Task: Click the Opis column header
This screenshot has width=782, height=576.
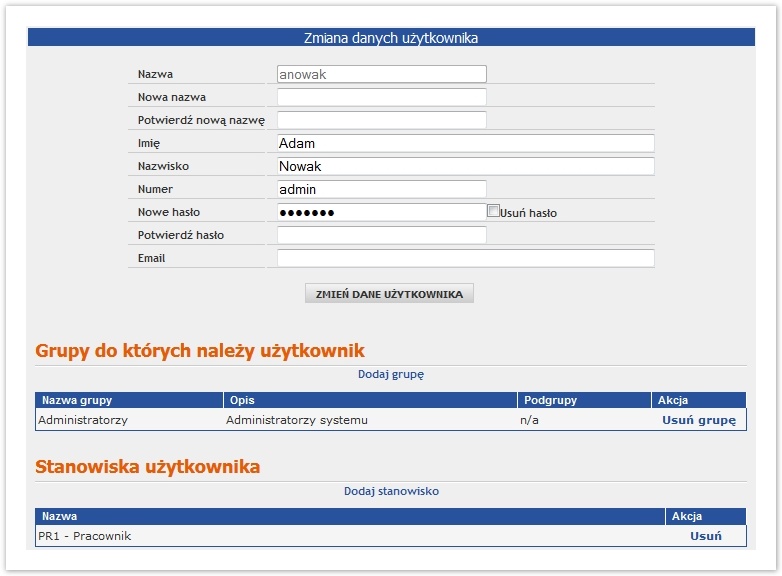Action: (242, 400)
